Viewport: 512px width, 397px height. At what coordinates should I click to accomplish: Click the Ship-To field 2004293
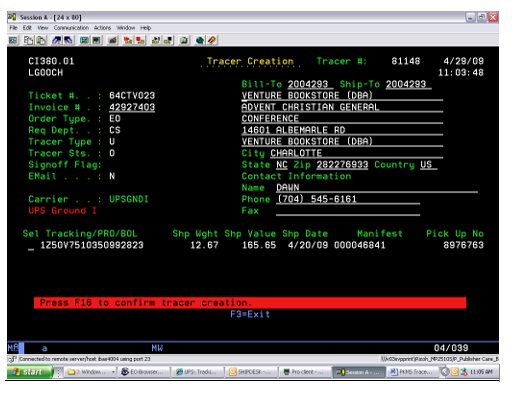click(408, 84)
